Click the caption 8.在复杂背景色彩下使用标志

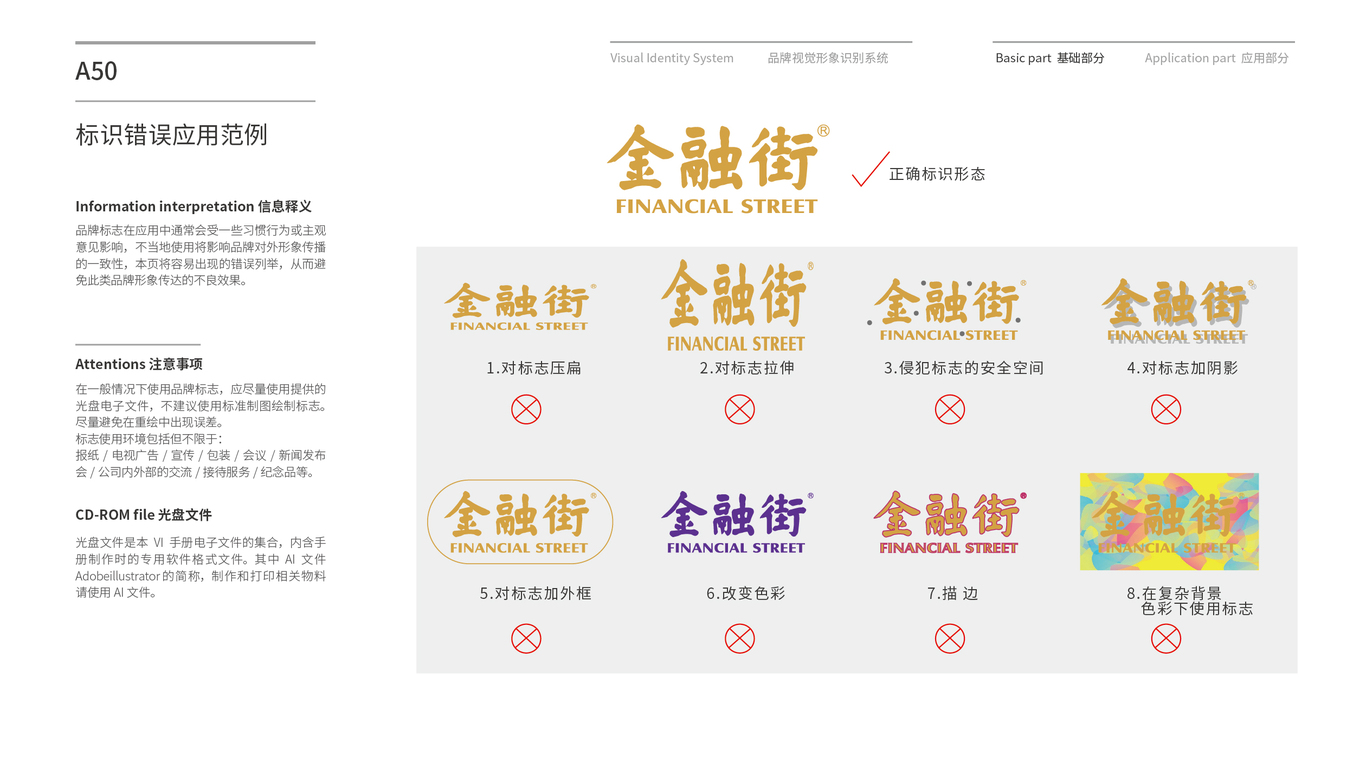(x=1190, y=601)
